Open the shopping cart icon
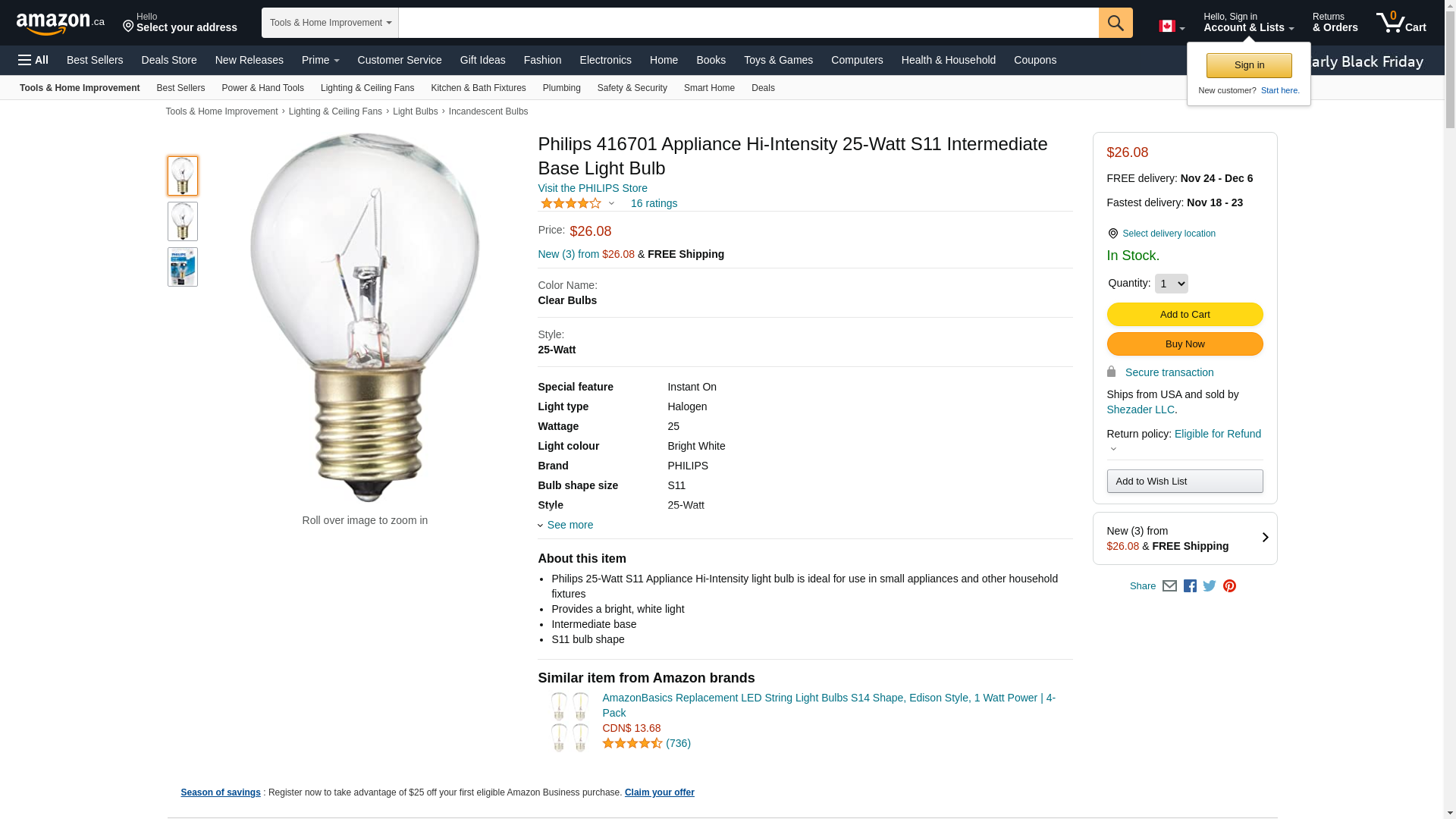The width and height of the screenshot is (1456, 819). coord(1401,23)
